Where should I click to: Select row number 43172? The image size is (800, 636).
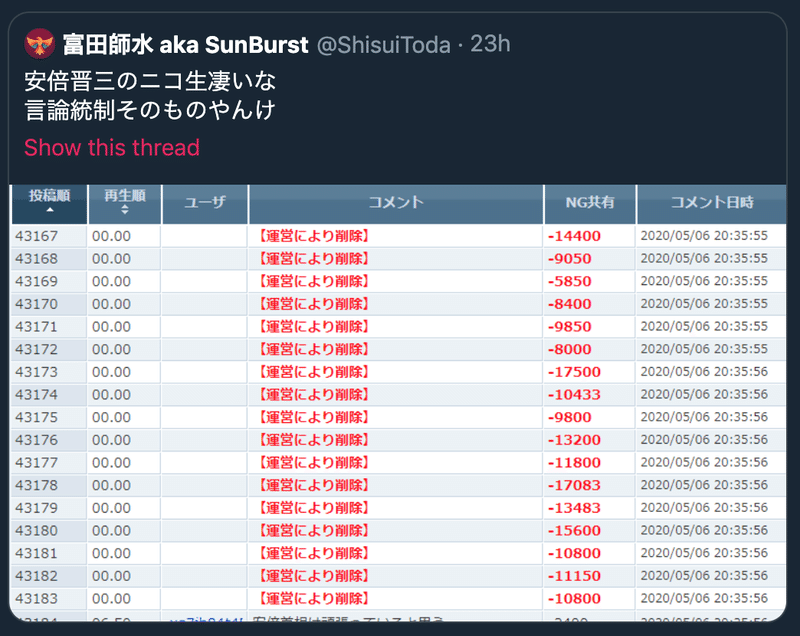pyautogui.click(x=36, y=349)
